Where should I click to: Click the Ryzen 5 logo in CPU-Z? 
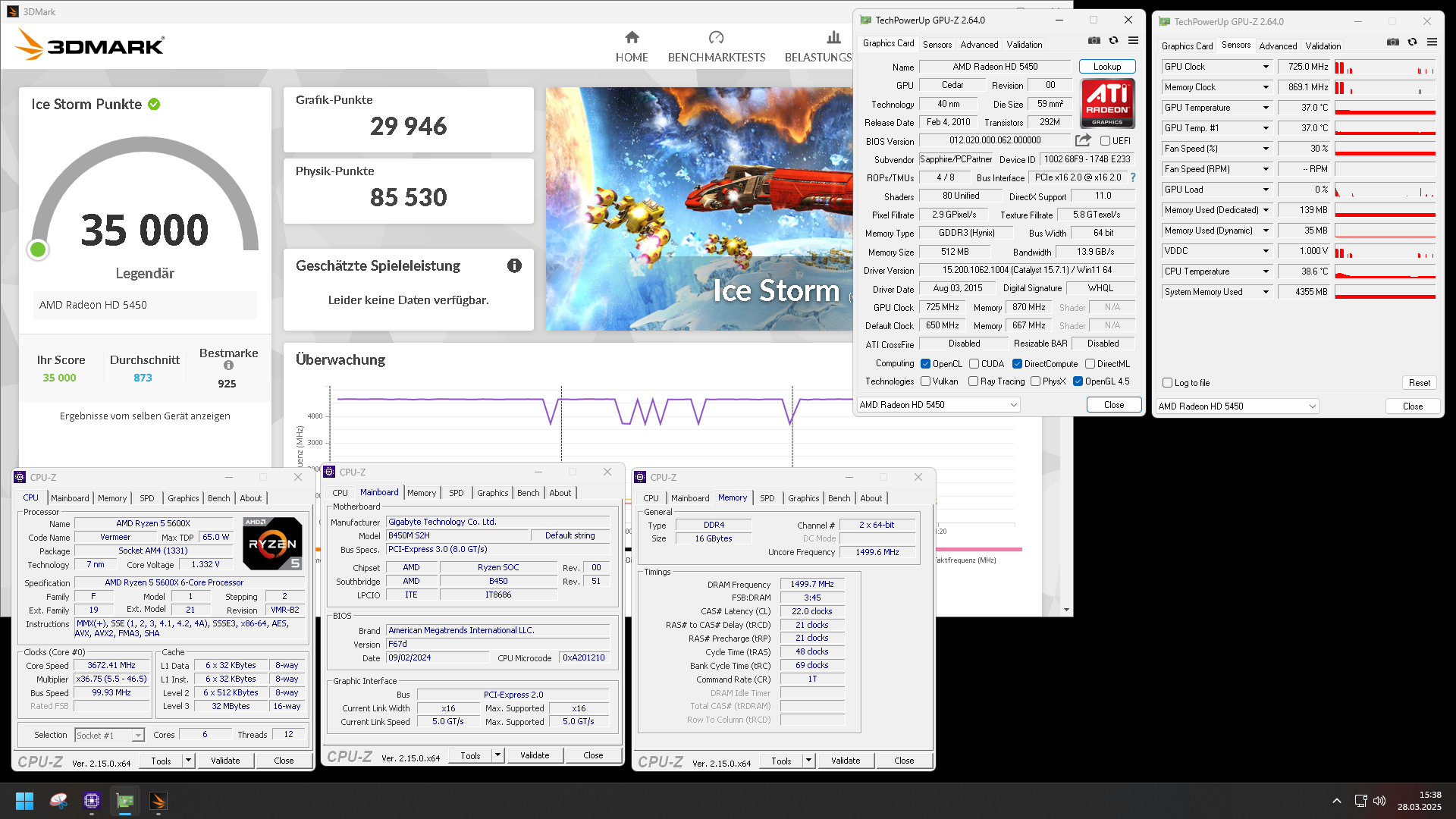point(272,543)
